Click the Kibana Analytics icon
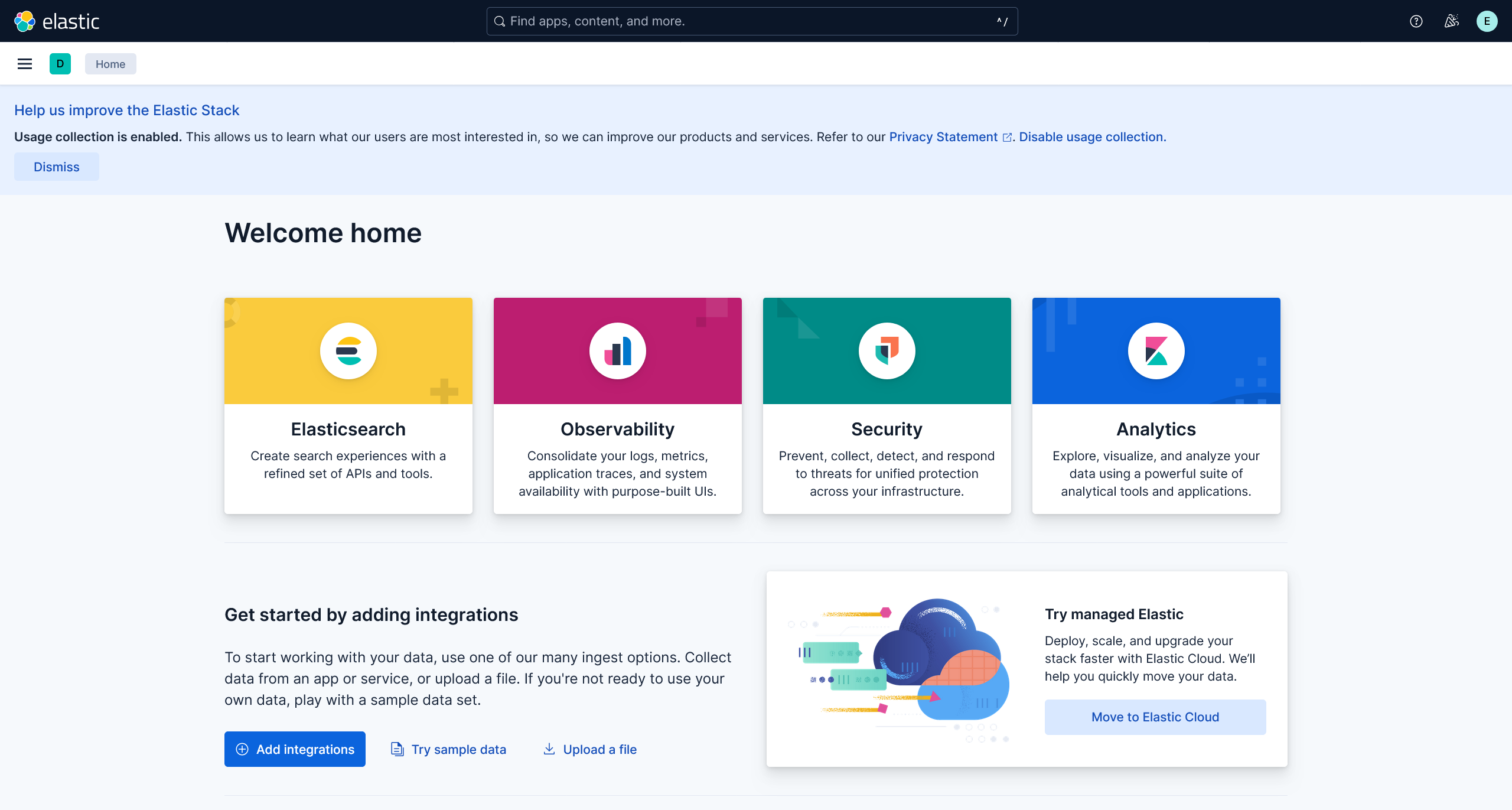1512x810 pixels. [1156, 351]
